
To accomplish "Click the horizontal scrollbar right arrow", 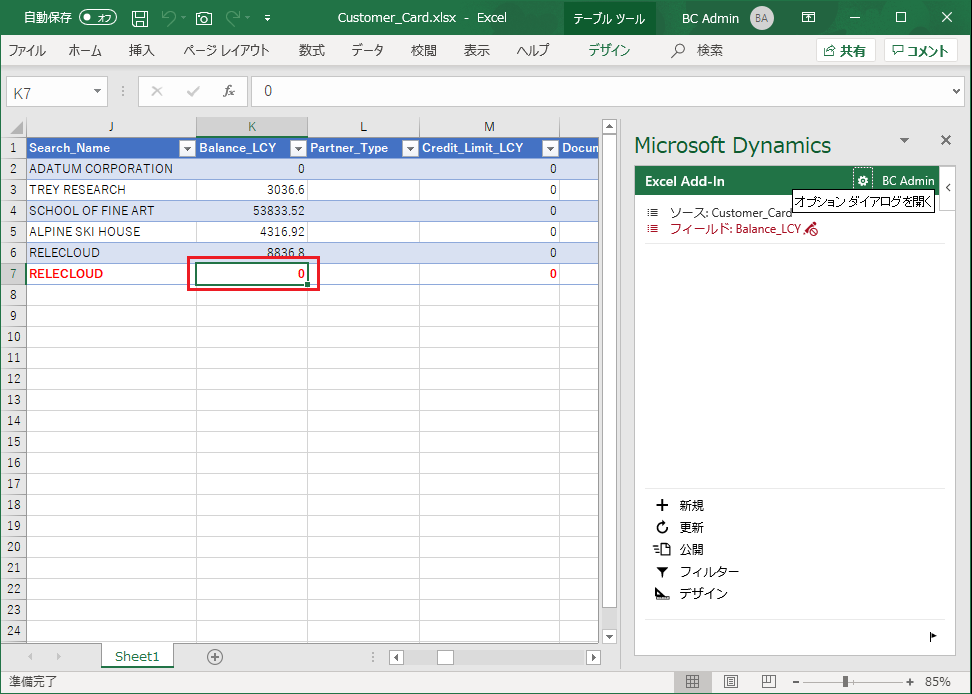I will click(593, 657).
